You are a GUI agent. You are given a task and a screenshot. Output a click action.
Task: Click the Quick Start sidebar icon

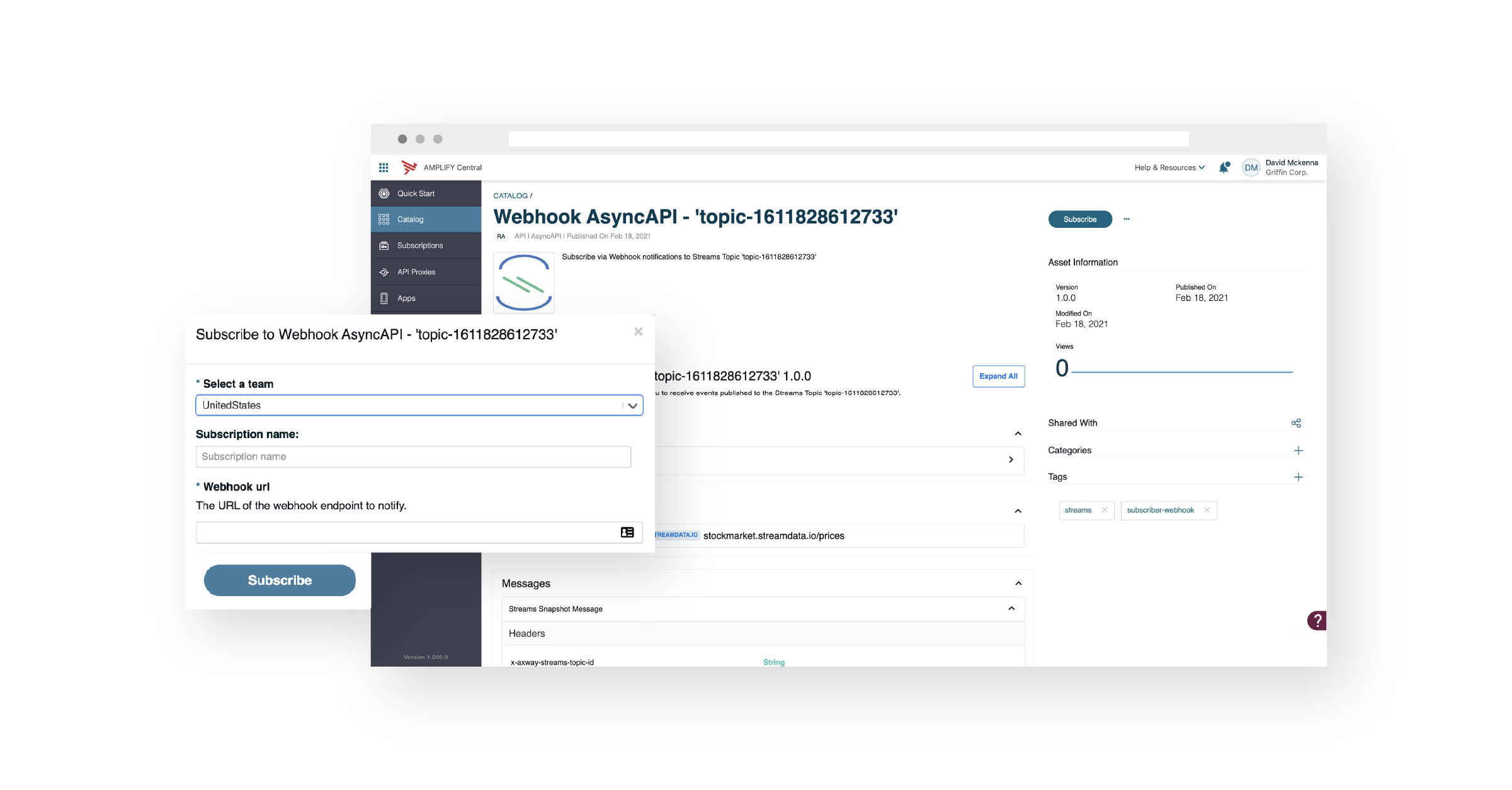click(x=384, y=193)
